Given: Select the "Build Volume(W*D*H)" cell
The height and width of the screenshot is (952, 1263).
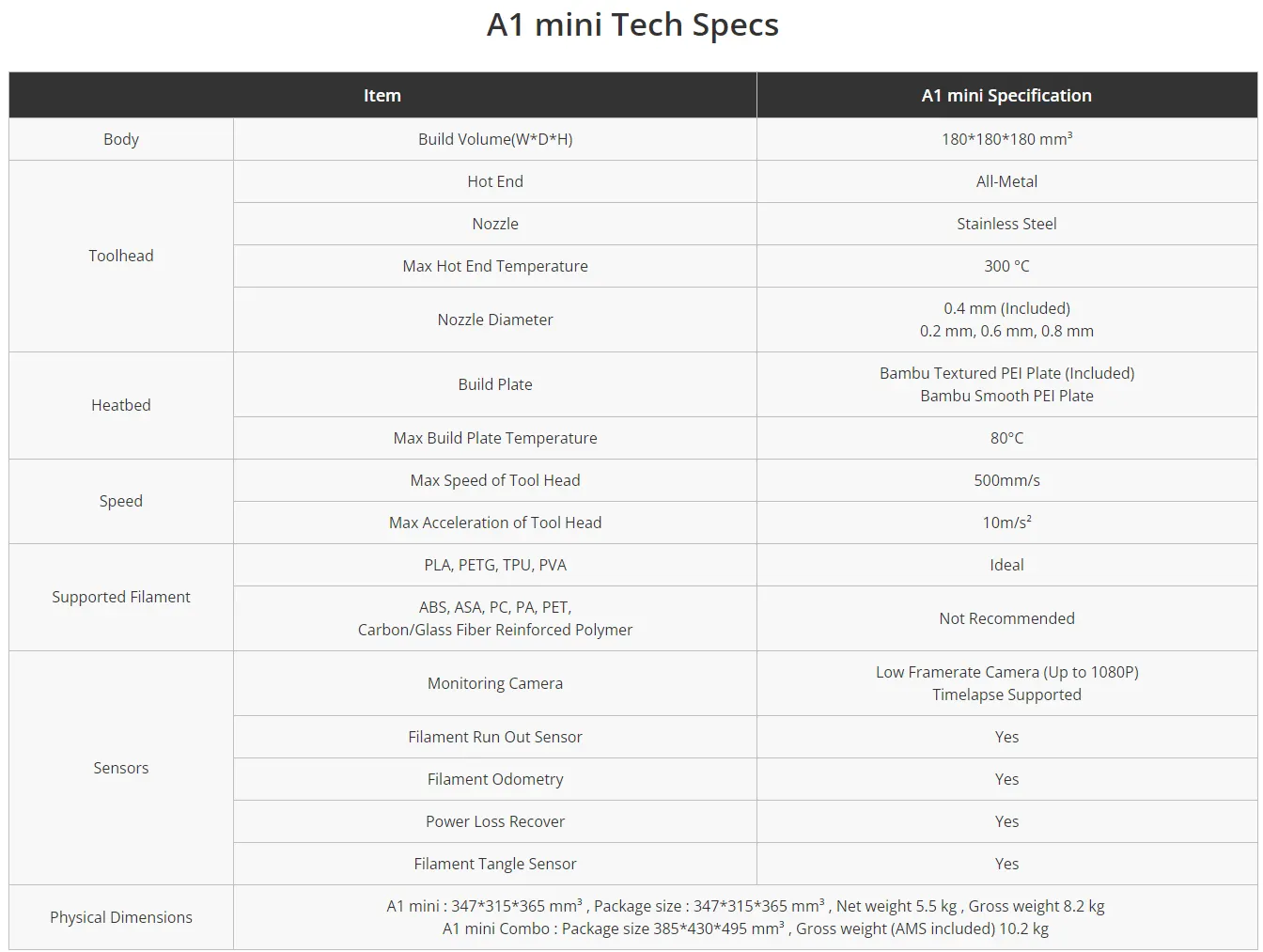Looking at the screenshot, I should pos(495,139).
